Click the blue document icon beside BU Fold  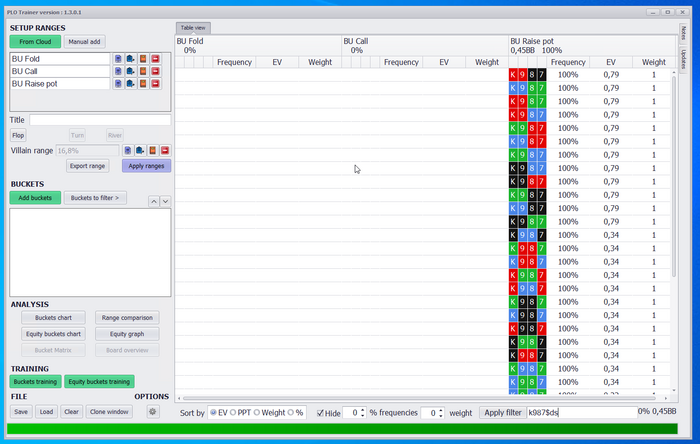tap(118, 58)
